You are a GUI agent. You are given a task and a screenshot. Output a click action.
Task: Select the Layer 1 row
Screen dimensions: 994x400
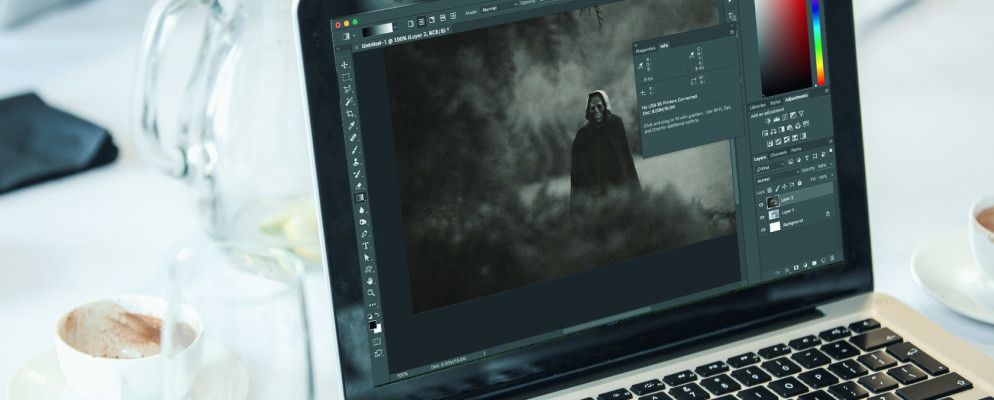click(797, 212)
